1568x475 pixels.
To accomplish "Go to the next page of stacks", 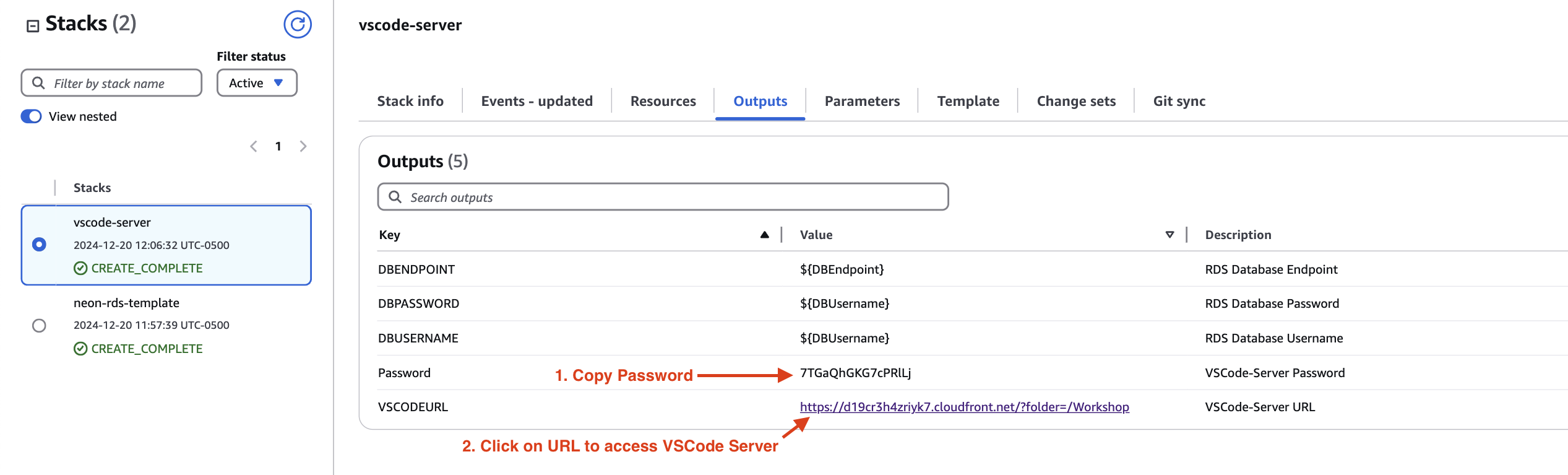I will [303, 146].
